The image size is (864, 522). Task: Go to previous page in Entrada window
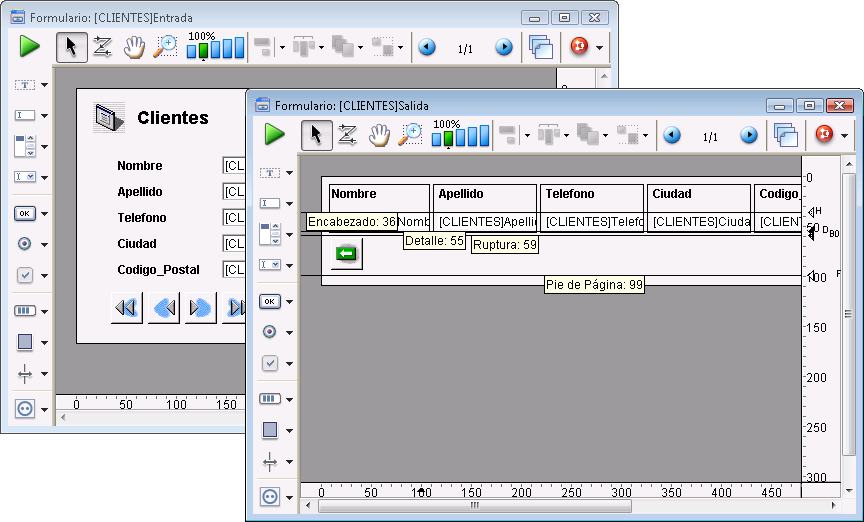[427, 47]
